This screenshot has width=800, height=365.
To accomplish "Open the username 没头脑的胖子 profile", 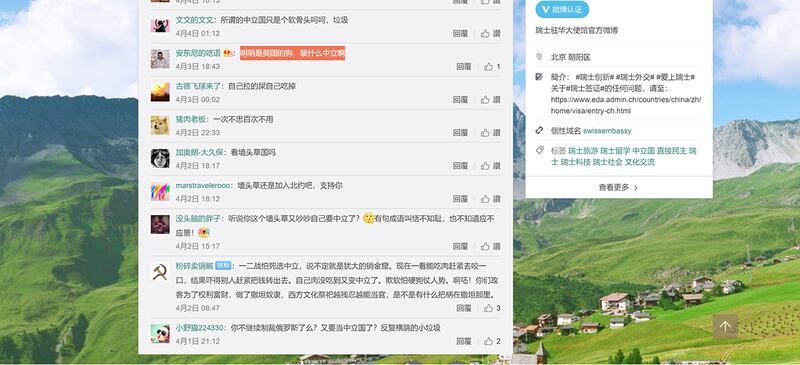I will tap(198, 218).
